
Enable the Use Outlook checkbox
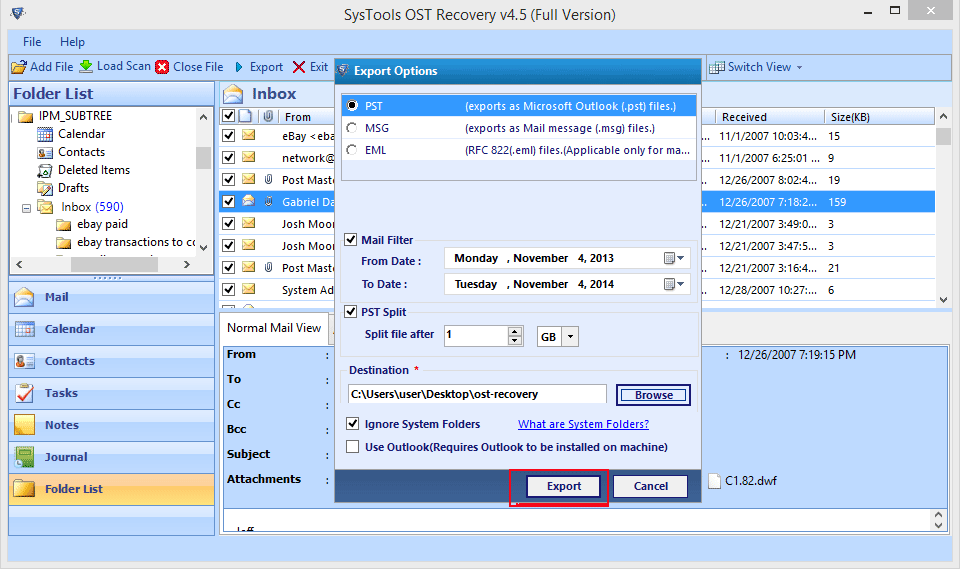352,447
